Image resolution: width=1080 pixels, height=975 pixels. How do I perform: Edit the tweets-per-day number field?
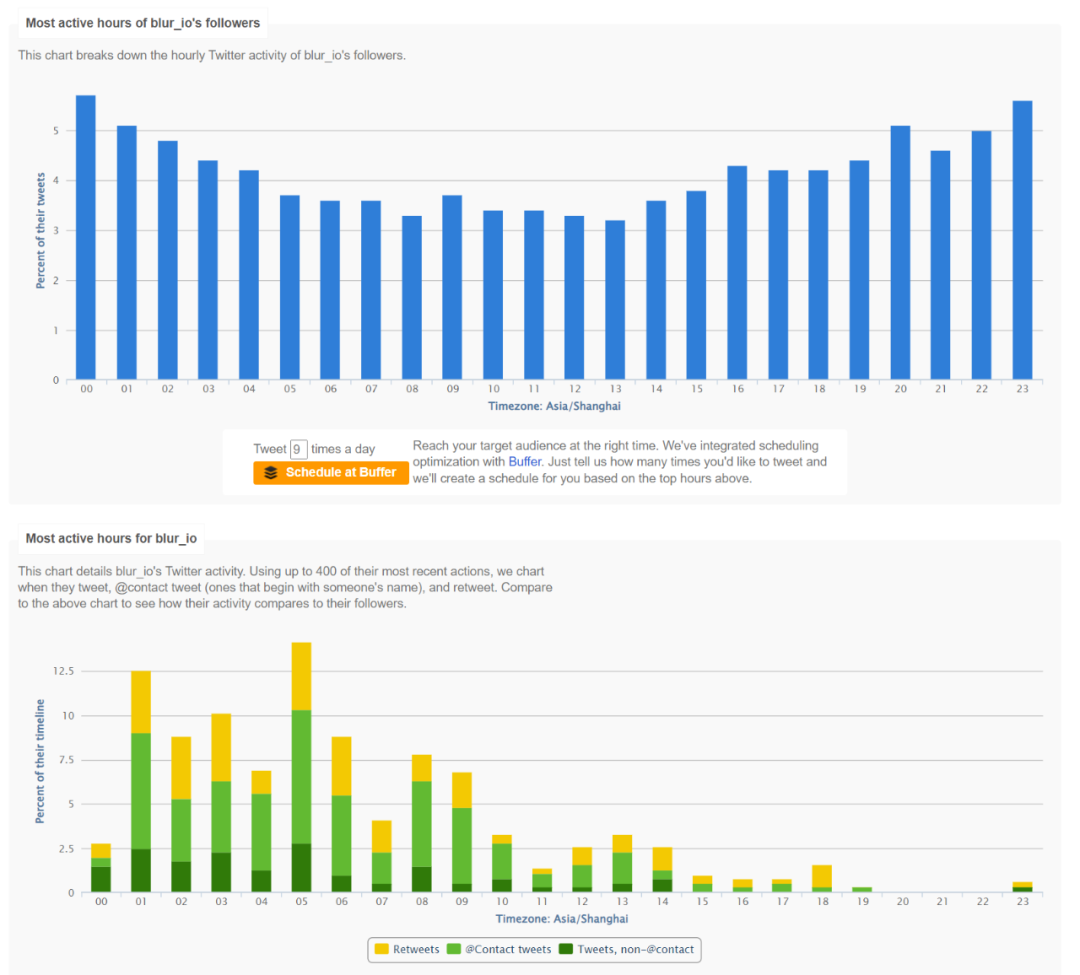click(298, 449)
